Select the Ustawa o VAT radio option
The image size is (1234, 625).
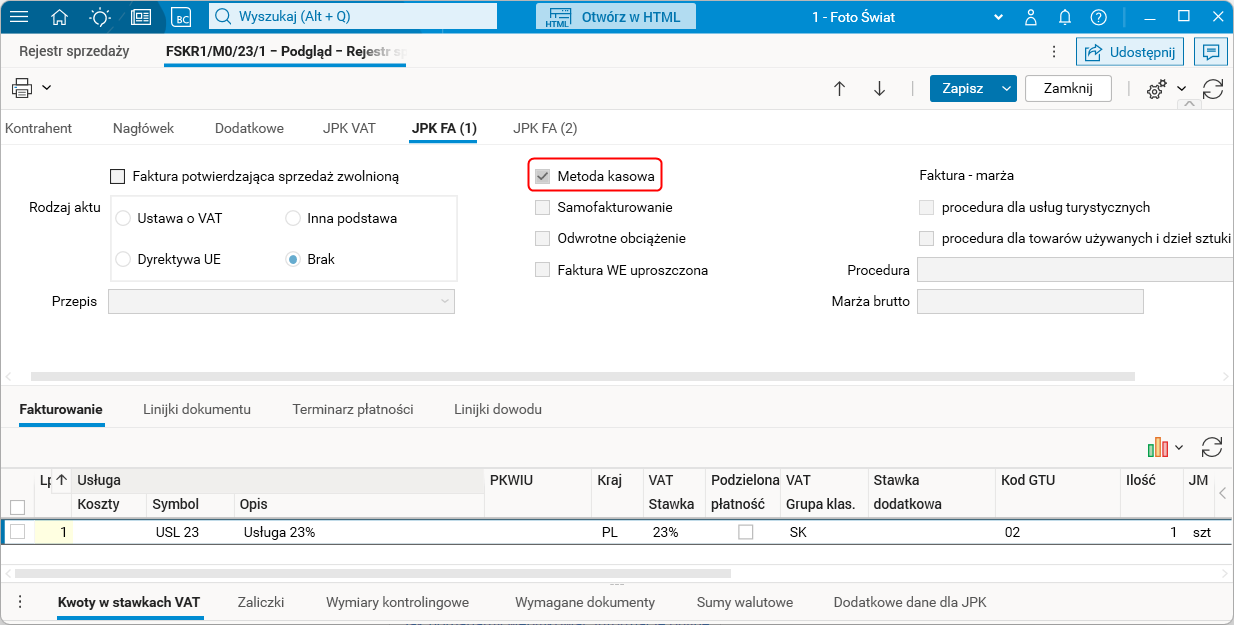(124, 218)
